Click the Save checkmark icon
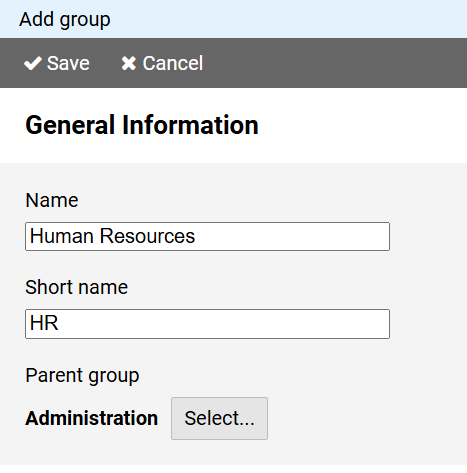The height and width of the screenshot is (473, 467). click(33, 63)
